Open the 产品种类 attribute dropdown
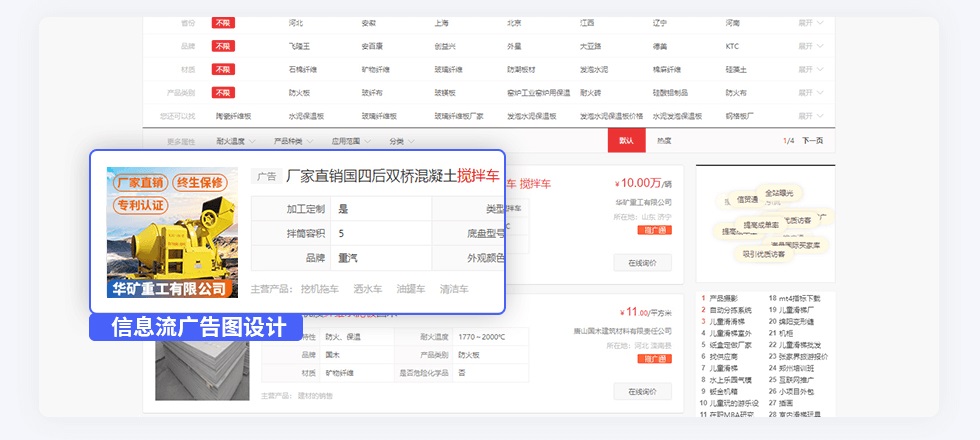980x440 pixels. (294, 141)
